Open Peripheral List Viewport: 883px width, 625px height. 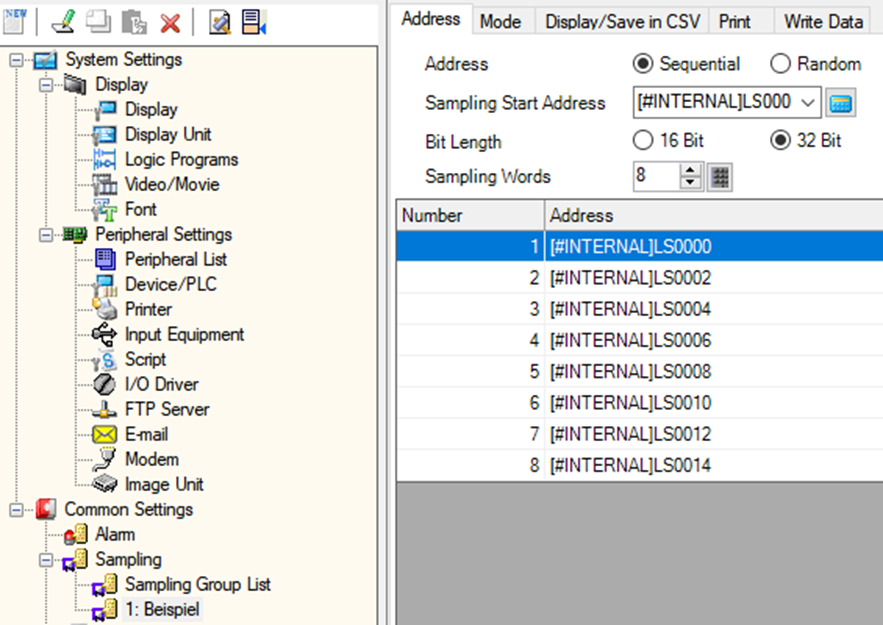pos(176,260)
